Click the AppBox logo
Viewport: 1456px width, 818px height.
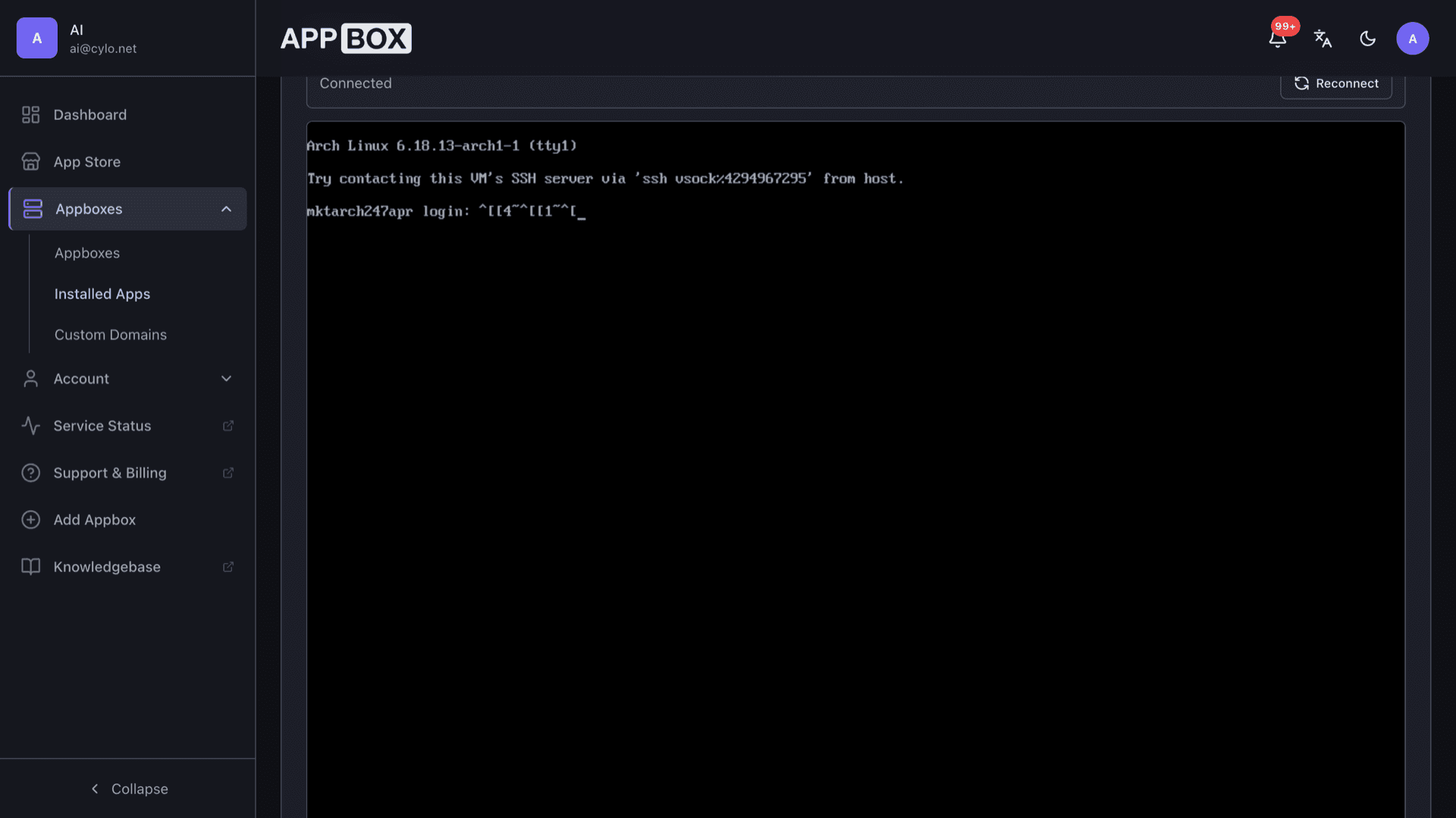[x=346, y=38]
